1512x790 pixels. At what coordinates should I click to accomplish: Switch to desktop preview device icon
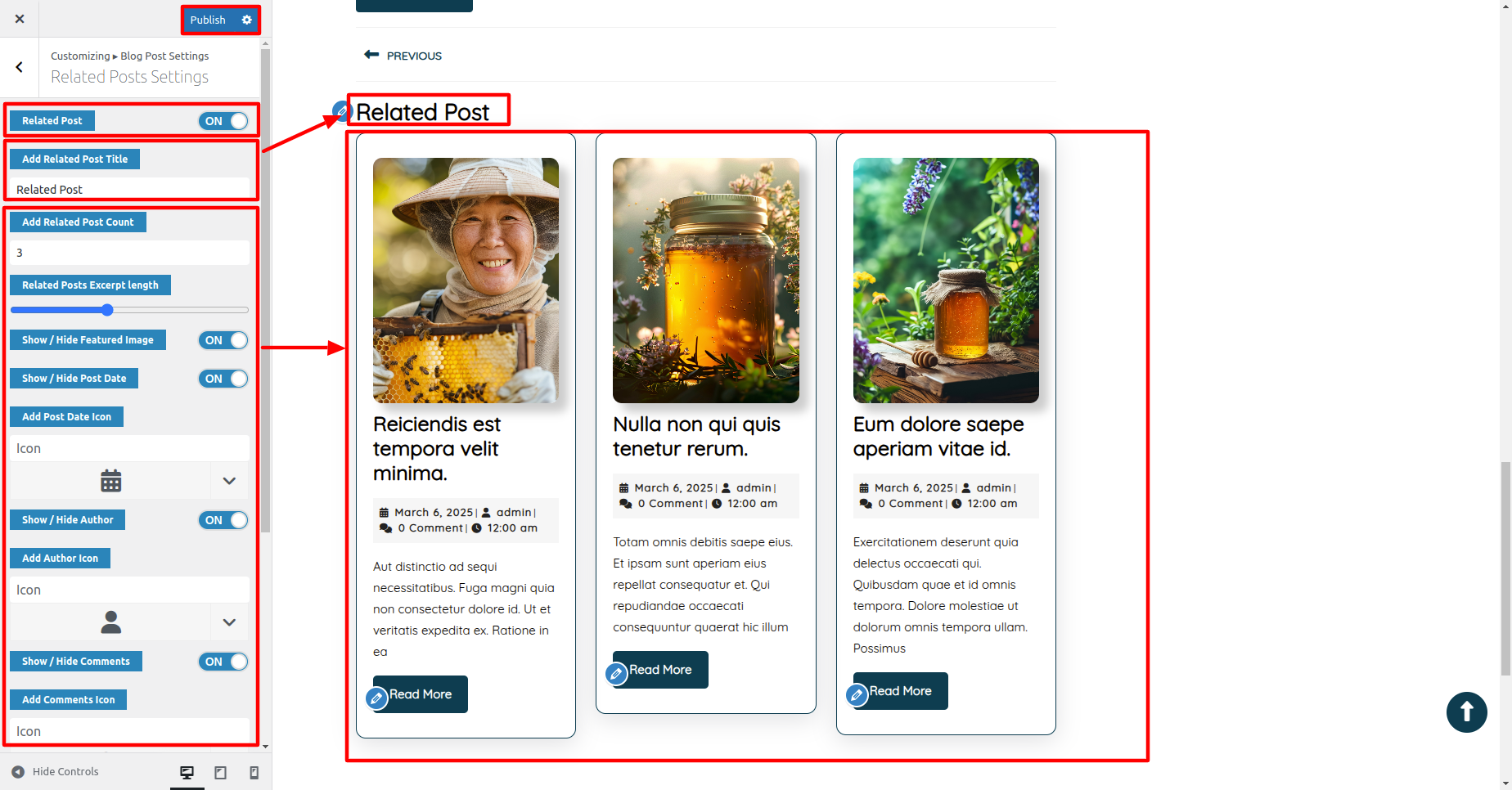(x=187, y=773)
